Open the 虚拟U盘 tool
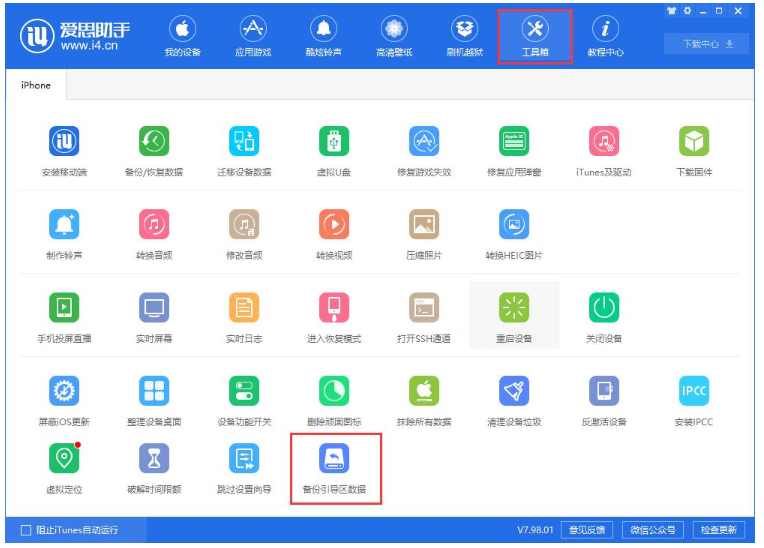The width and height of the screenshot is (764, 548). [334, 141]
